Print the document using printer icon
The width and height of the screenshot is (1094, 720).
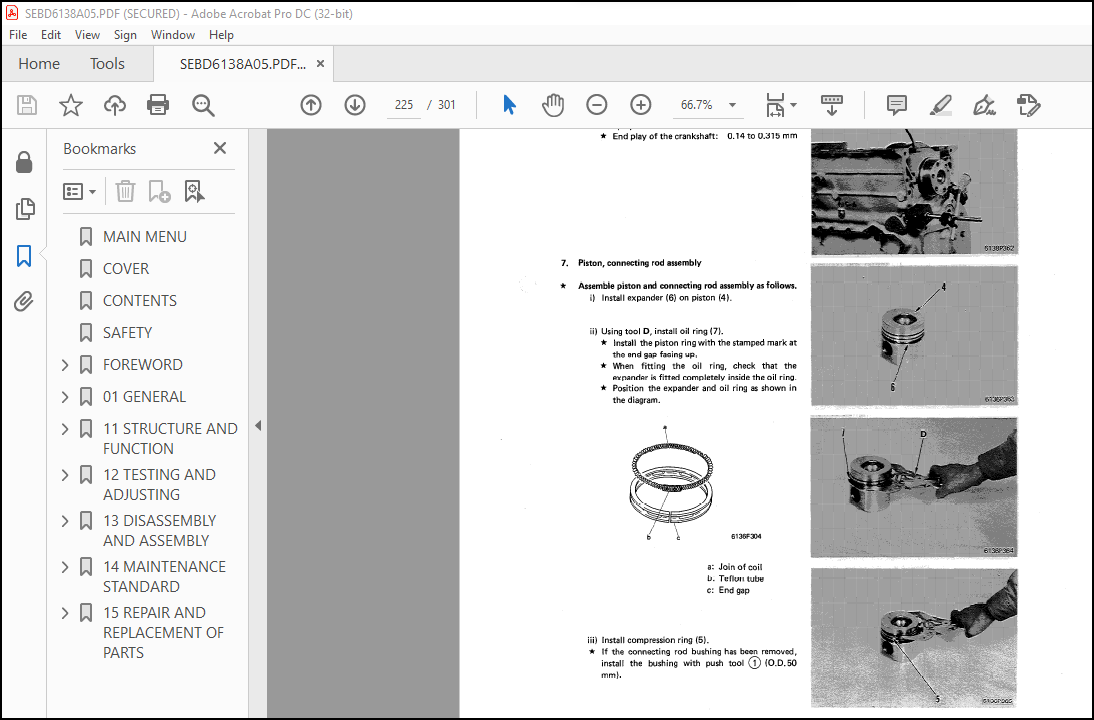[x=158, y=105]
